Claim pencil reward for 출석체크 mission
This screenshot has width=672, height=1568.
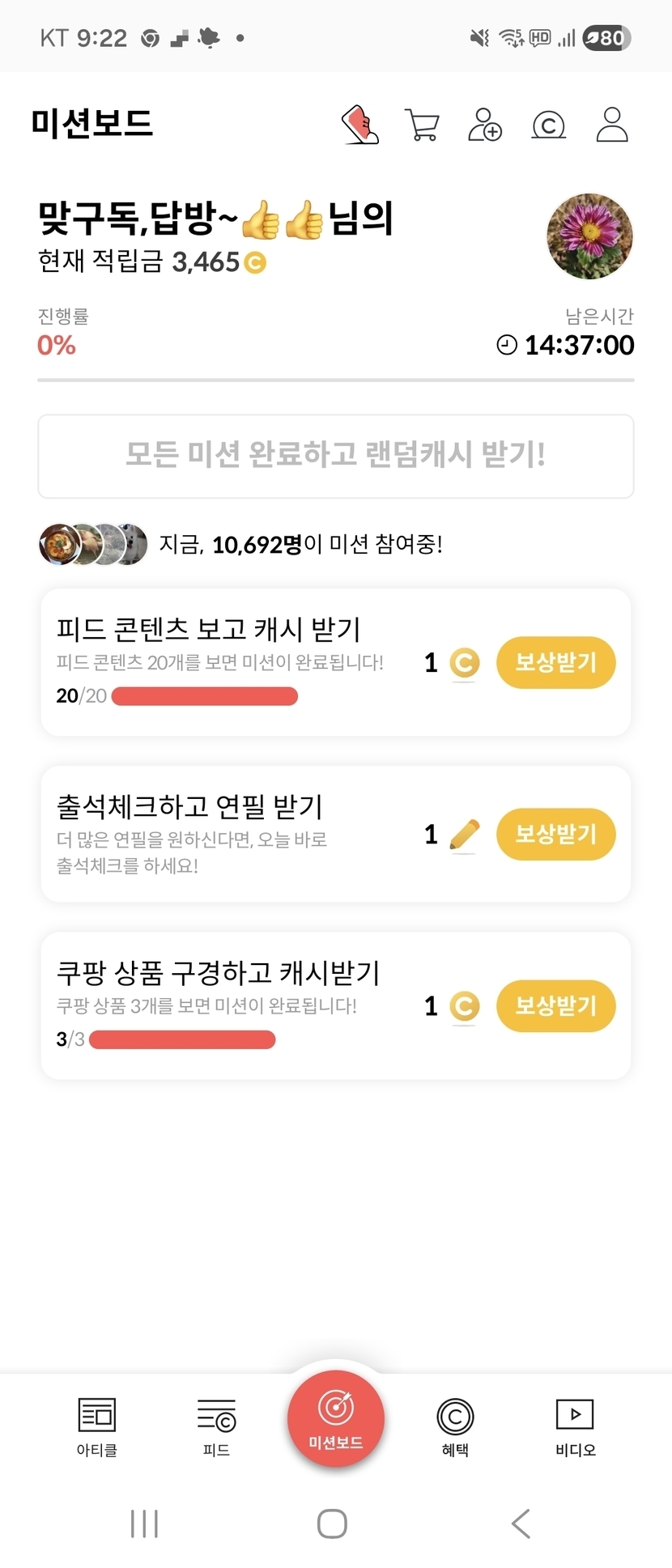tap(555, 835)
